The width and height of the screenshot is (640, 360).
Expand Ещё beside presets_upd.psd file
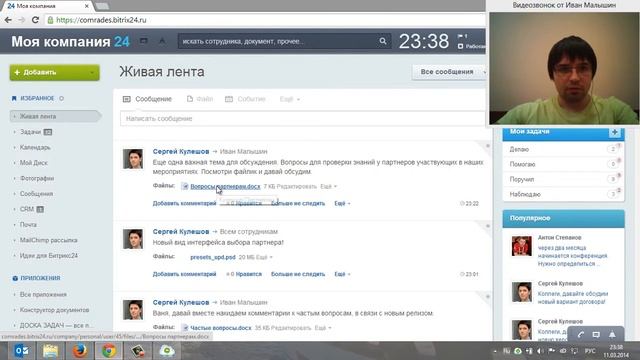tap(264, 257)
